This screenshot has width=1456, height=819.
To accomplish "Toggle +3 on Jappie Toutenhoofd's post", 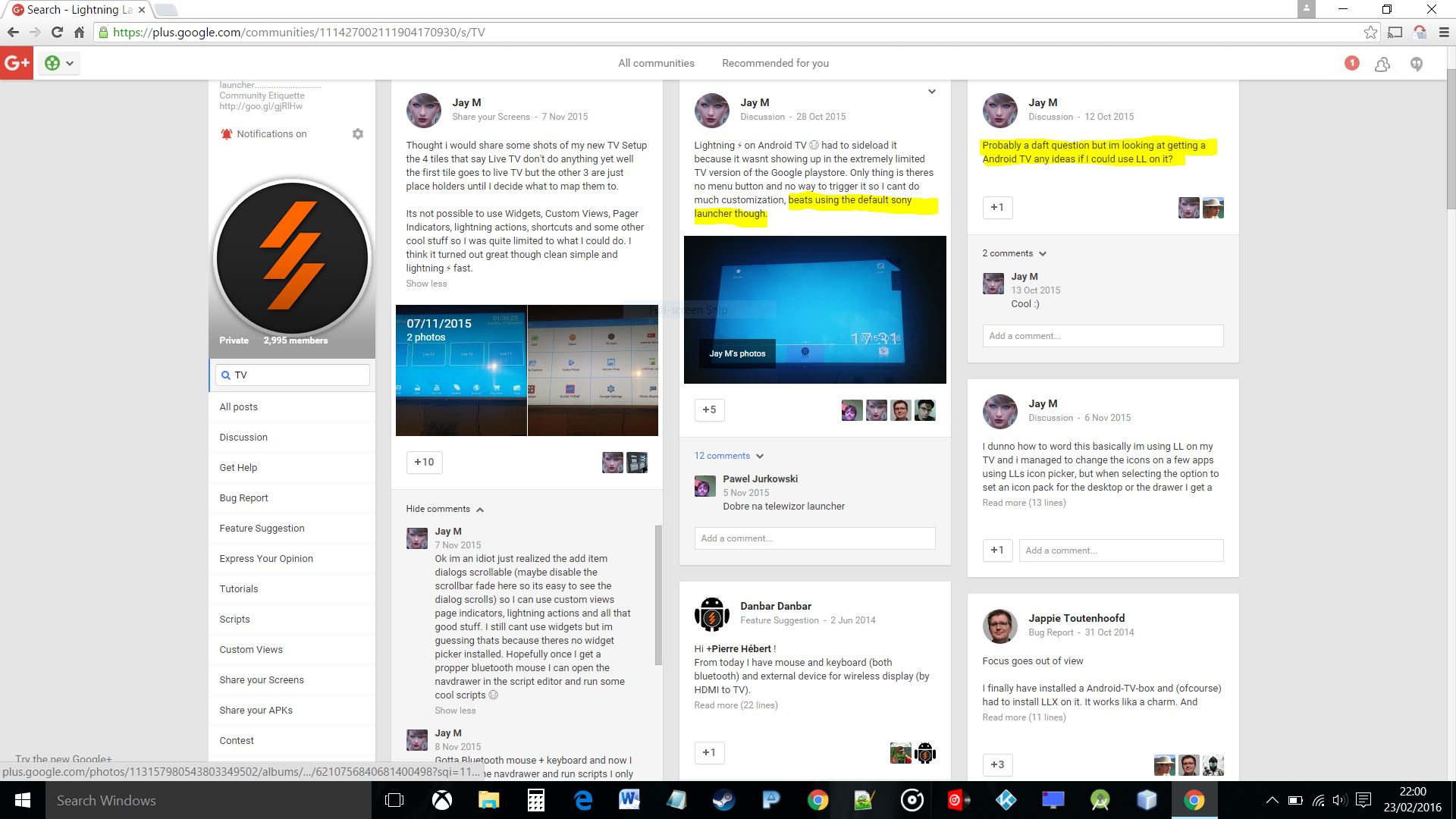I will pyautogui.click(x=997, y=764).
